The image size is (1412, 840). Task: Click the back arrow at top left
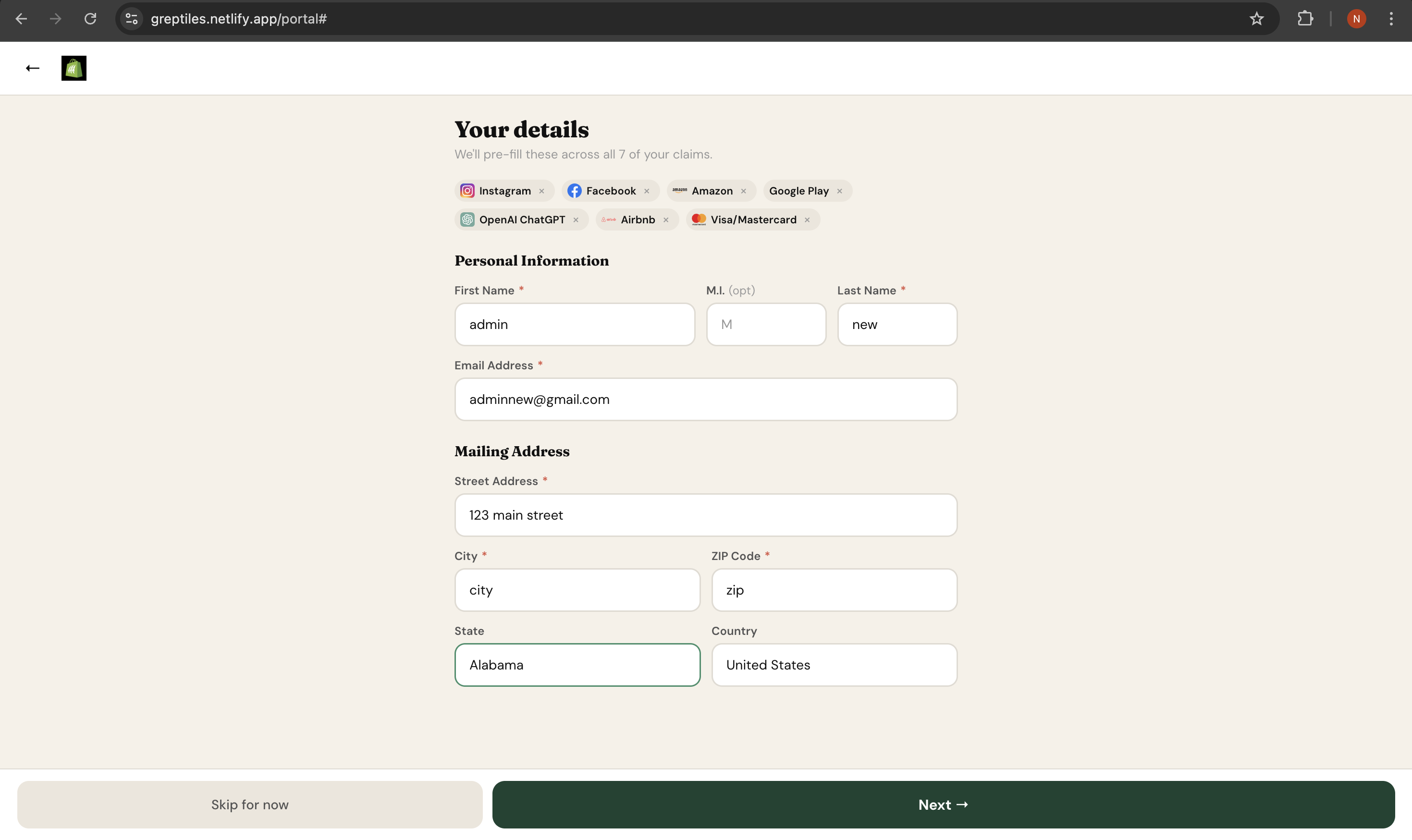(33, 68)
